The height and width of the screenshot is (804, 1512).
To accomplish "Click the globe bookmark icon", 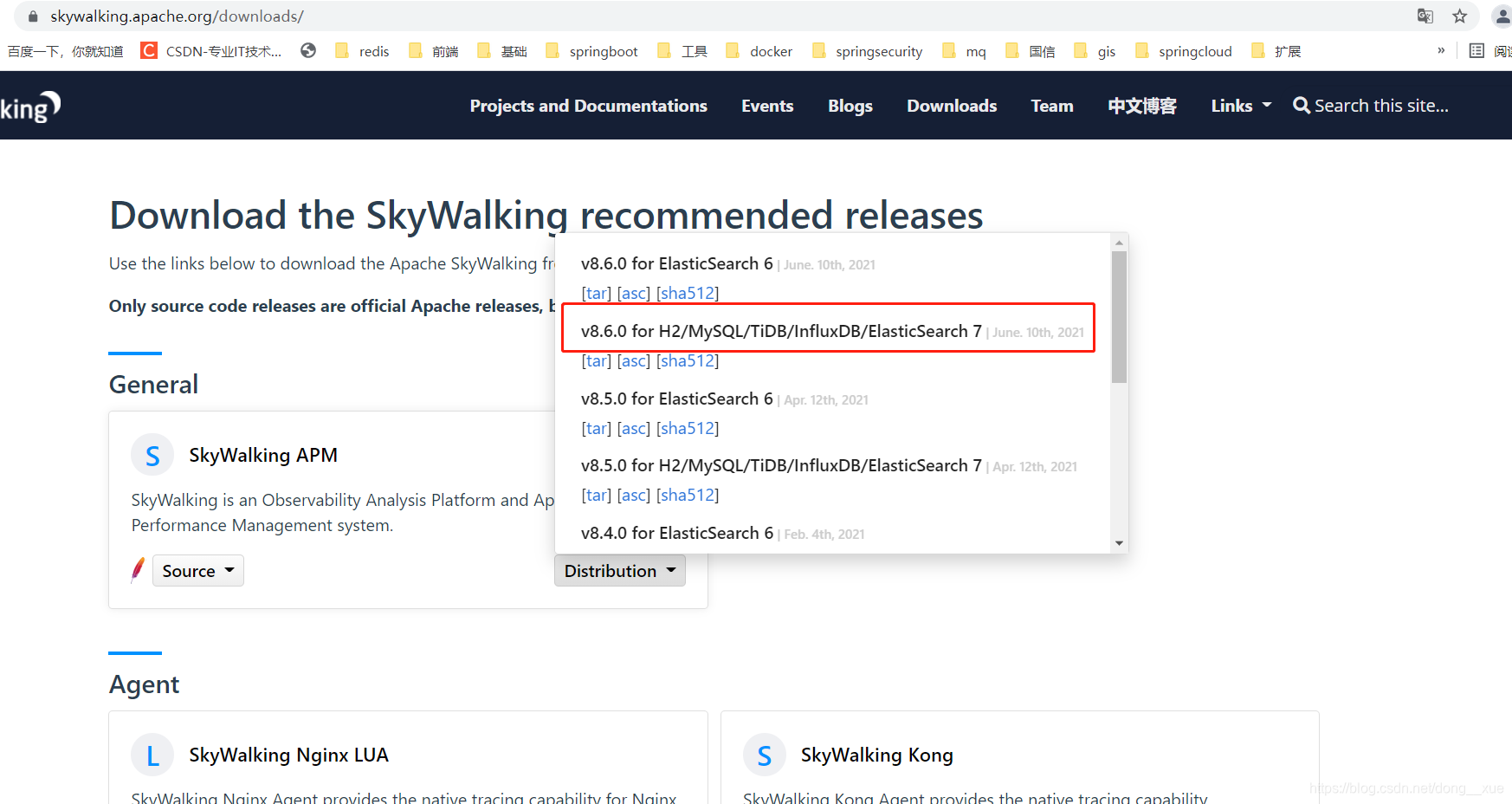I will (x=308, y=51).
